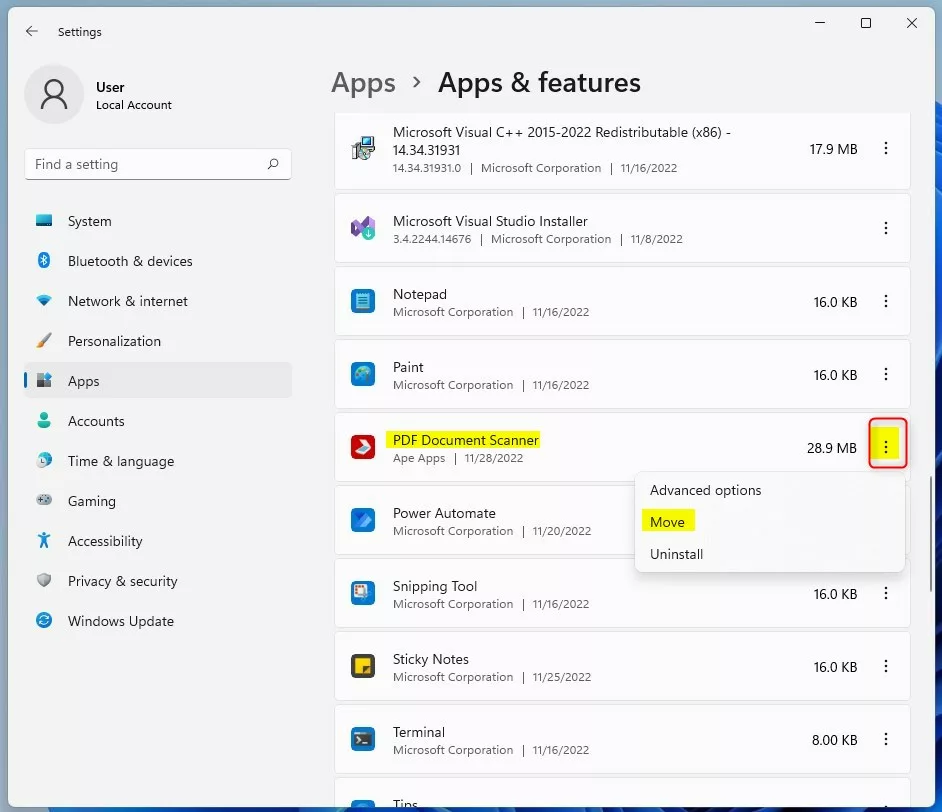Click the Ape Apps publisher text
This screenshot has width=942, height=812.
(419, 458)
